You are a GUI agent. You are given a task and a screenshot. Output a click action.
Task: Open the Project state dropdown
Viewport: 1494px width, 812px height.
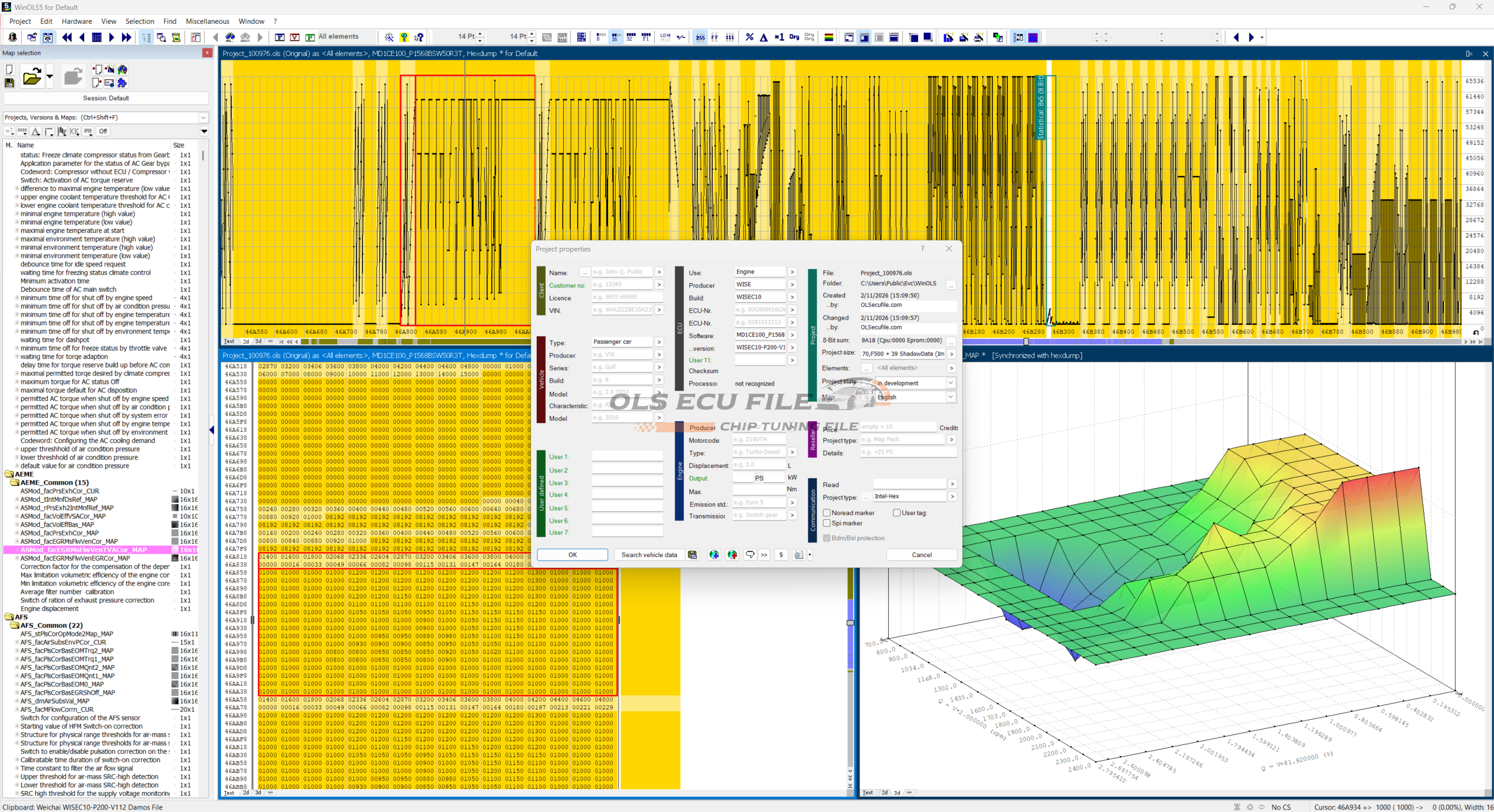pyautogui.click(x=950, y=383)
